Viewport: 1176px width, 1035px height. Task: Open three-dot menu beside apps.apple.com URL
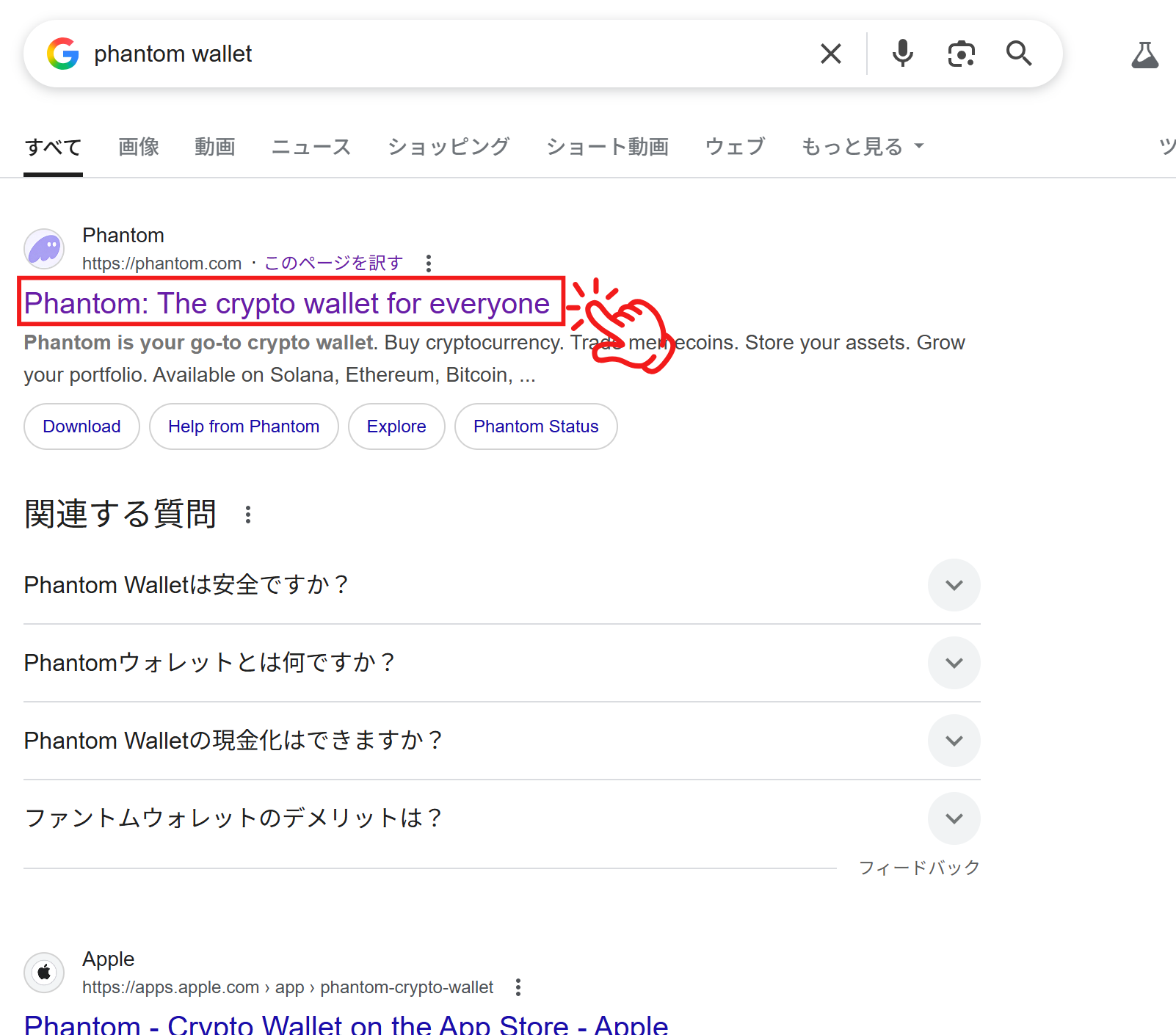coord(518,987)
